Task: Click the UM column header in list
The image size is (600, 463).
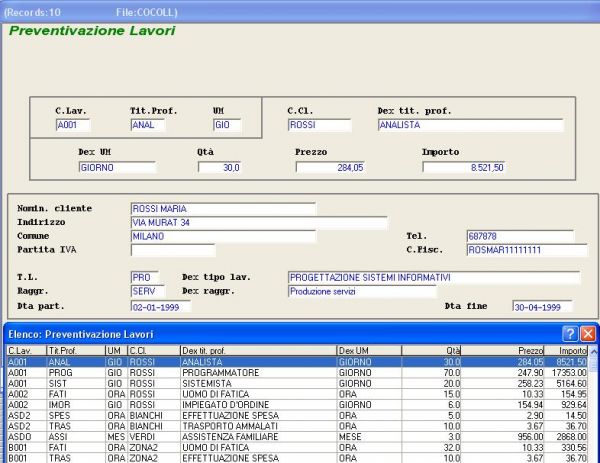Action: pyautogui.click(x=116, y=351)
